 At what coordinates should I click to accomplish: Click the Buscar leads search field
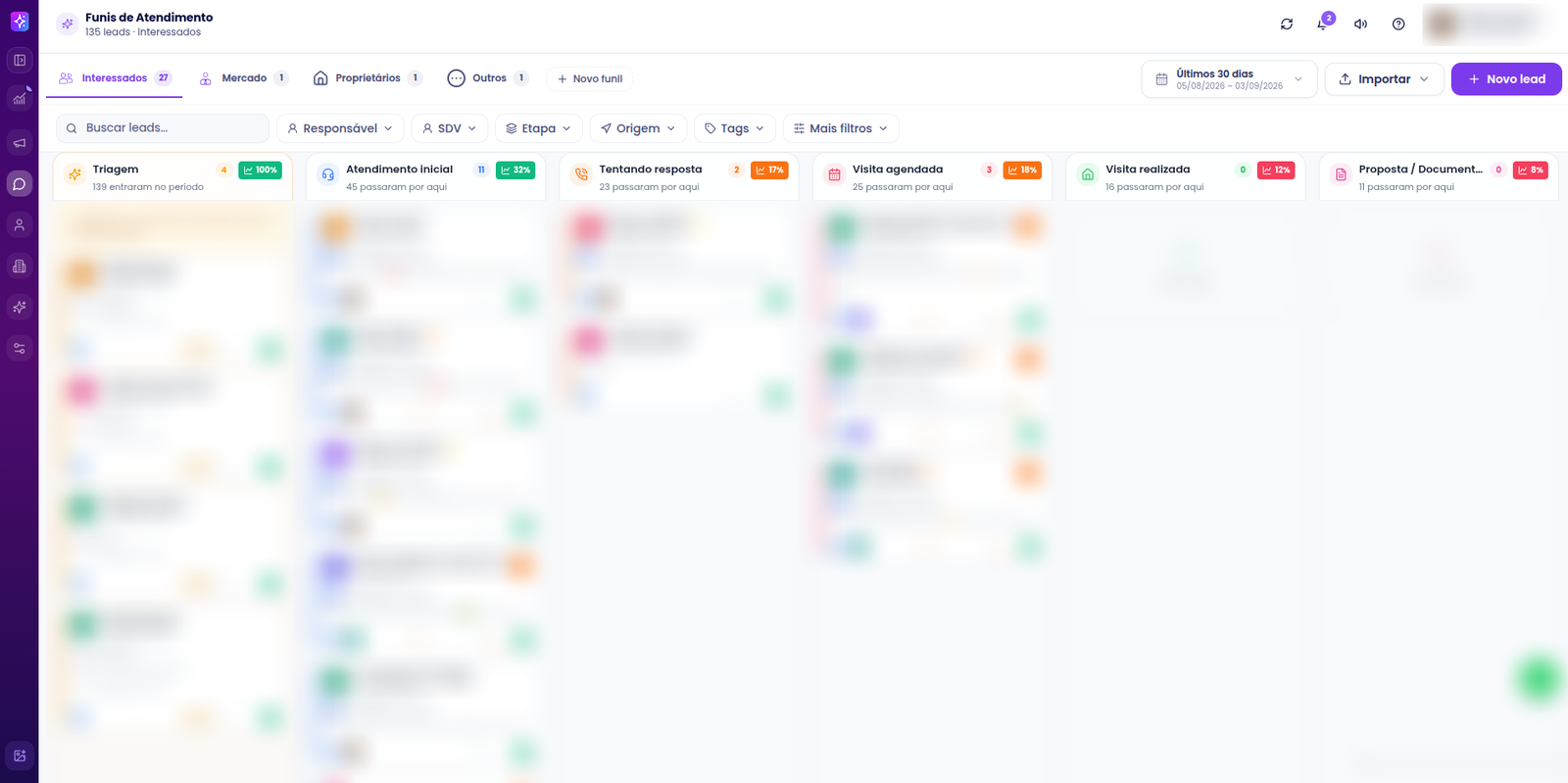pyautogui.click(x=163, y=128)
